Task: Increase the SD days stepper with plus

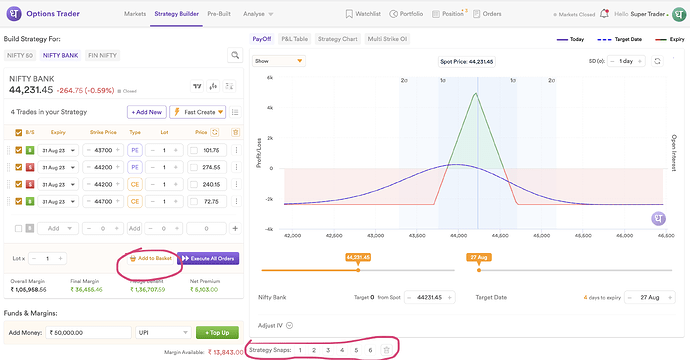Action: point(640,61)
